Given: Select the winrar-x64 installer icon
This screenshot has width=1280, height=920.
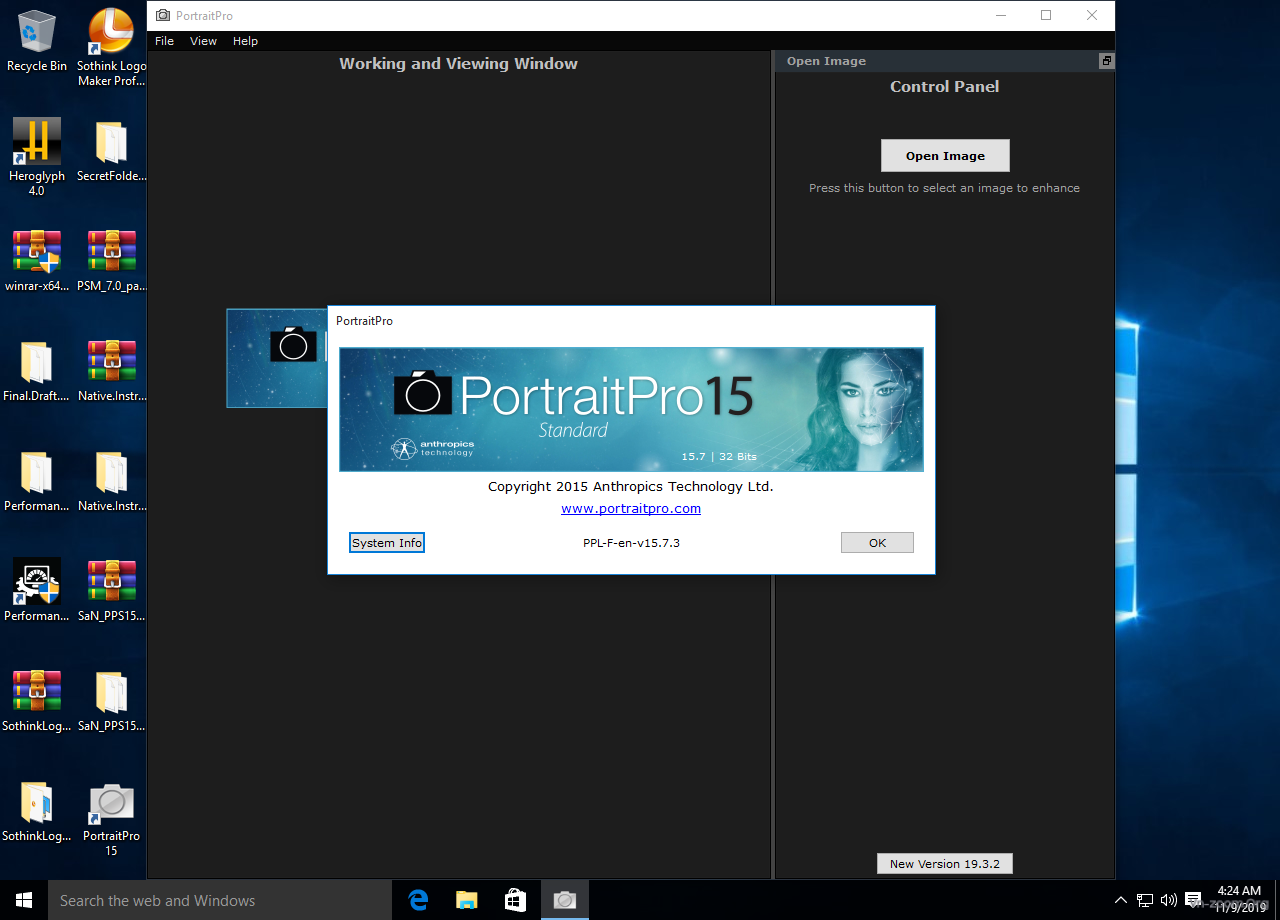Looking at the screenshot, I should tap(37, 262).
